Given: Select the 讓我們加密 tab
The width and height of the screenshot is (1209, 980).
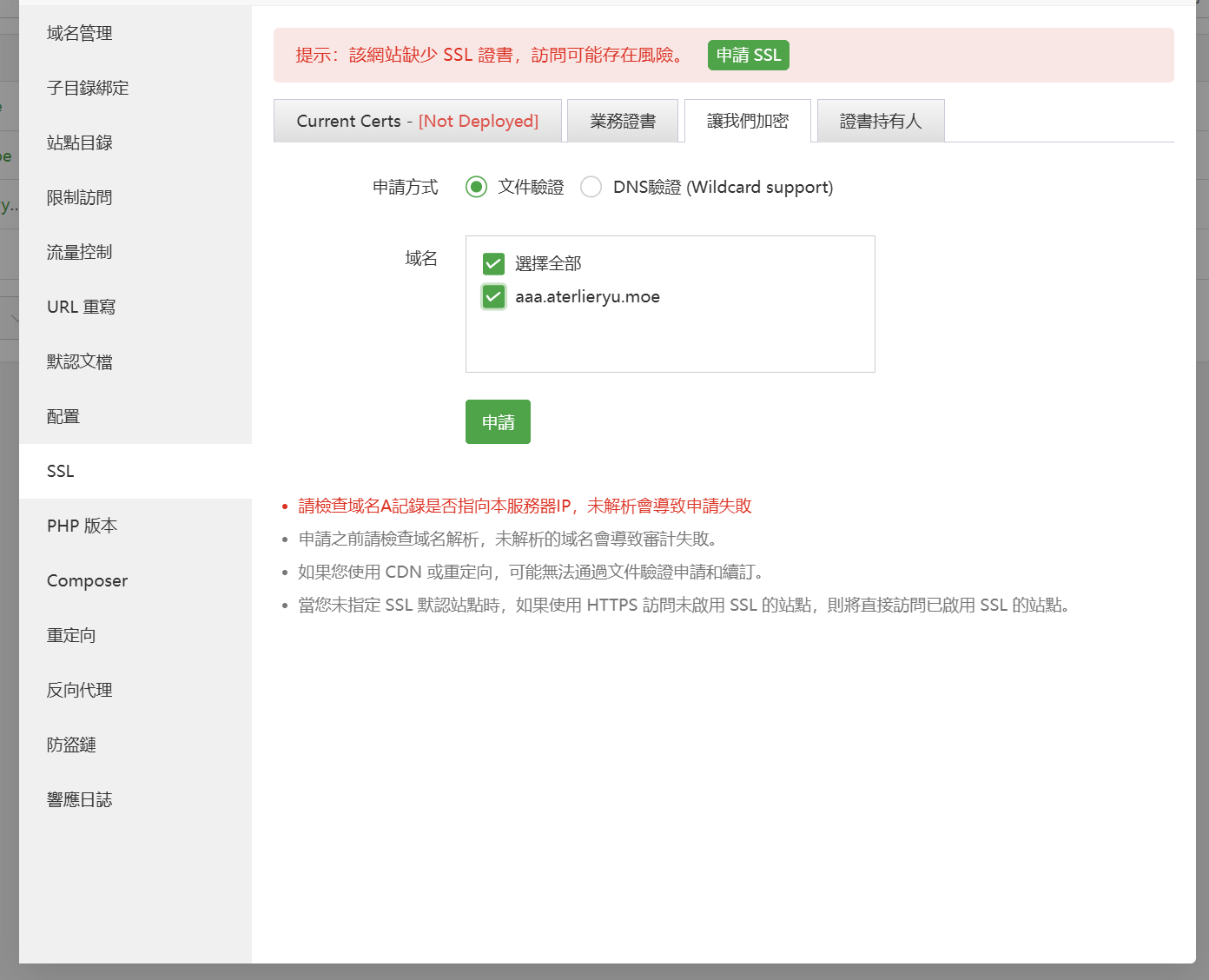Looking at the screenshot, I should pos(747,121).
